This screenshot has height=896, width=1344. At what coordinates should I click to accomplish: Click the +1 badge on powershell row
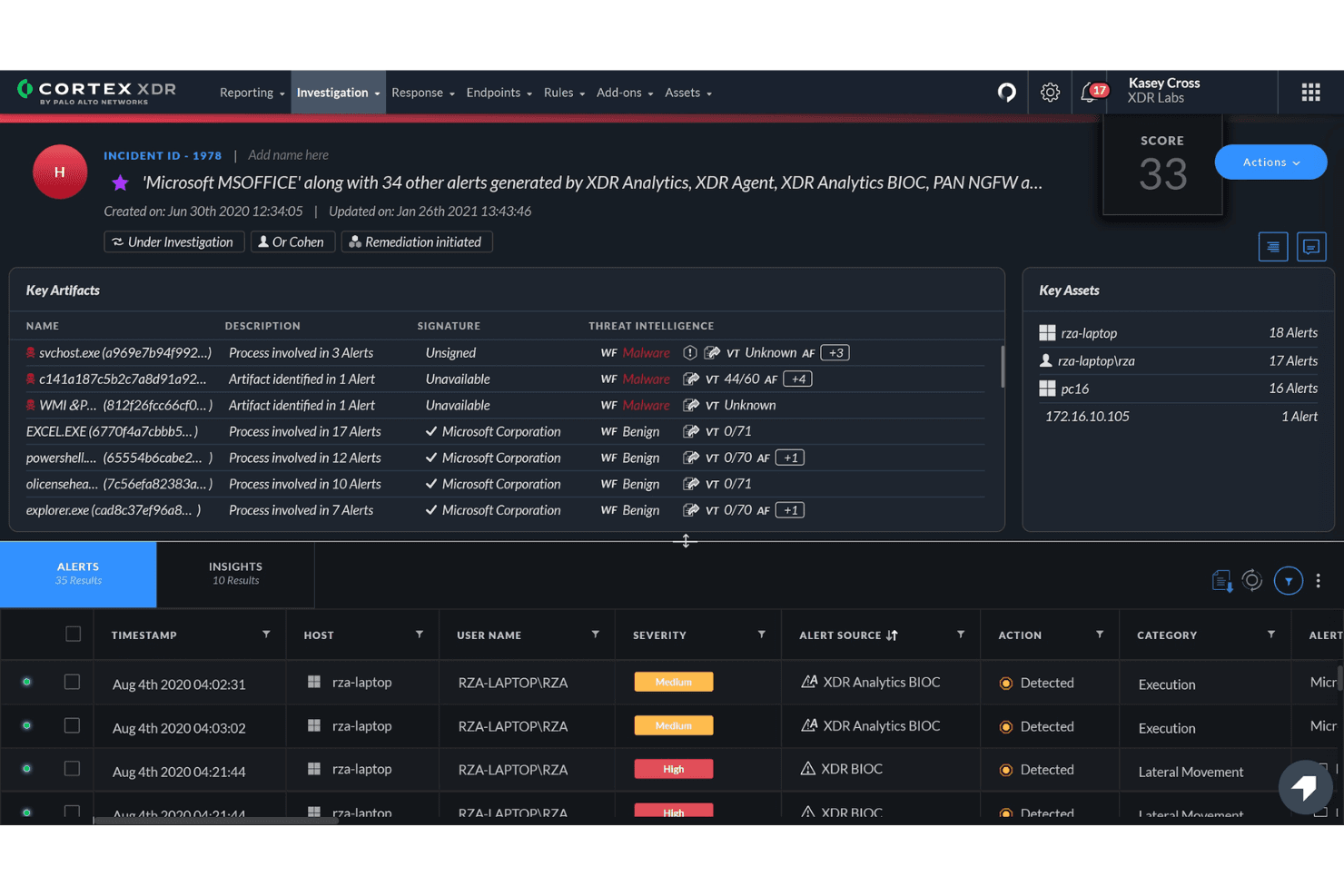tap(790, 458)
